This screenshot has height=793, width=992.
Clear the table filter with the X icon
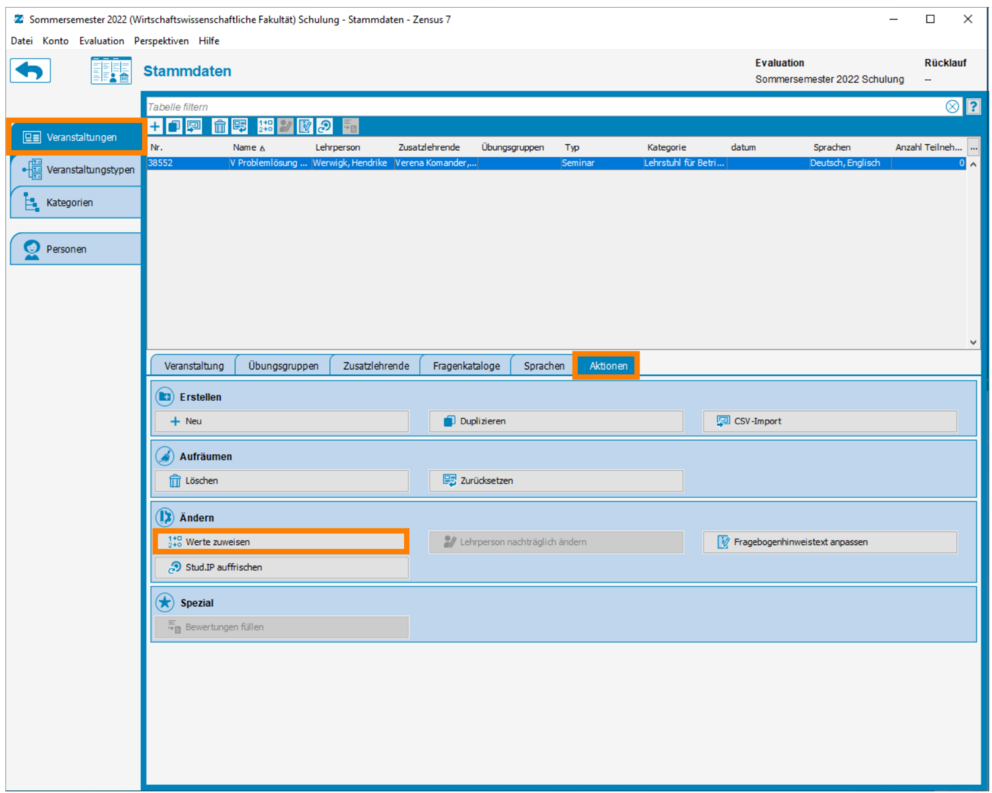click(952, 106)
